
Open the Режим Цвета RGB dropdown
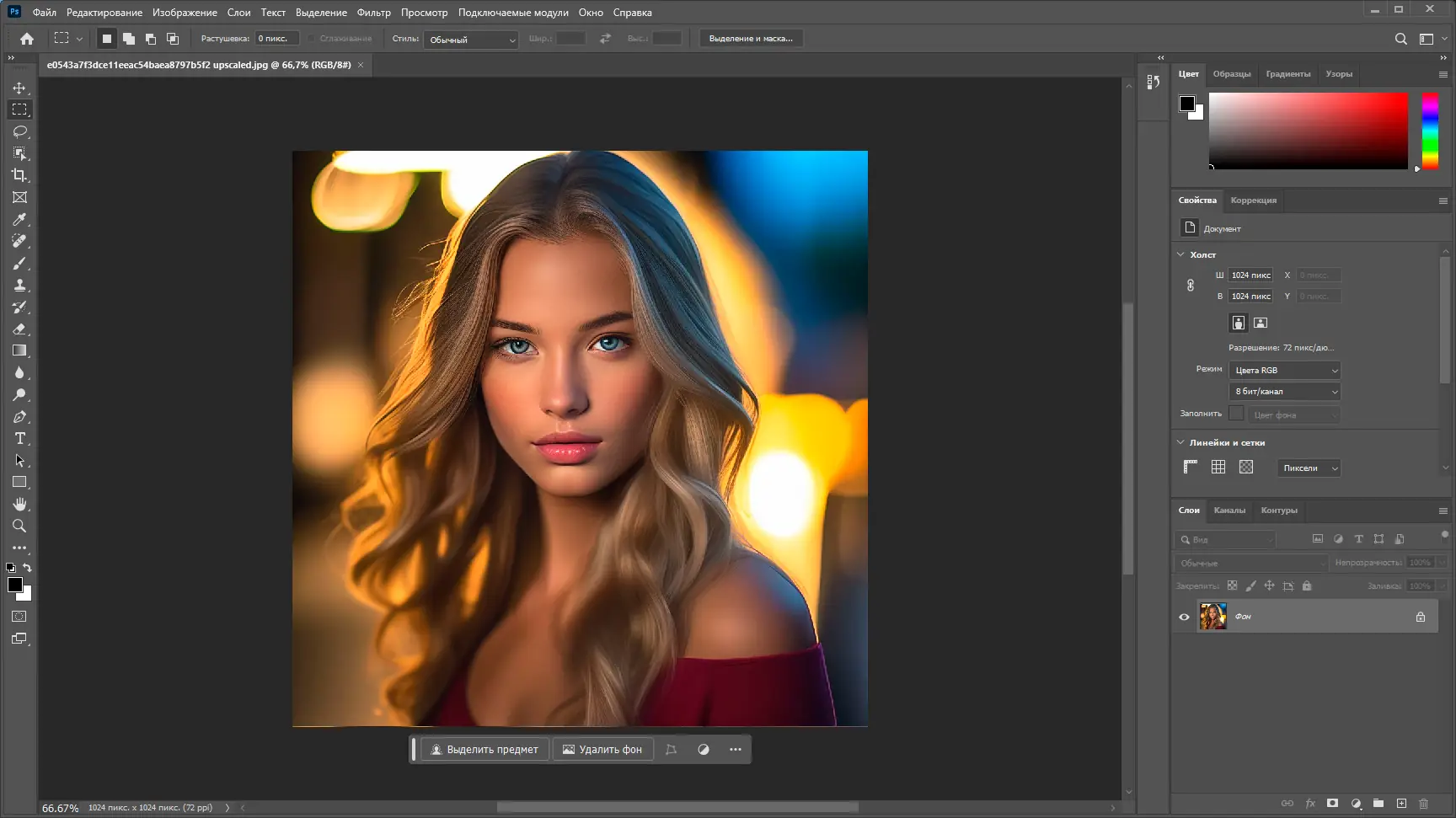(x=1284, y=371)
